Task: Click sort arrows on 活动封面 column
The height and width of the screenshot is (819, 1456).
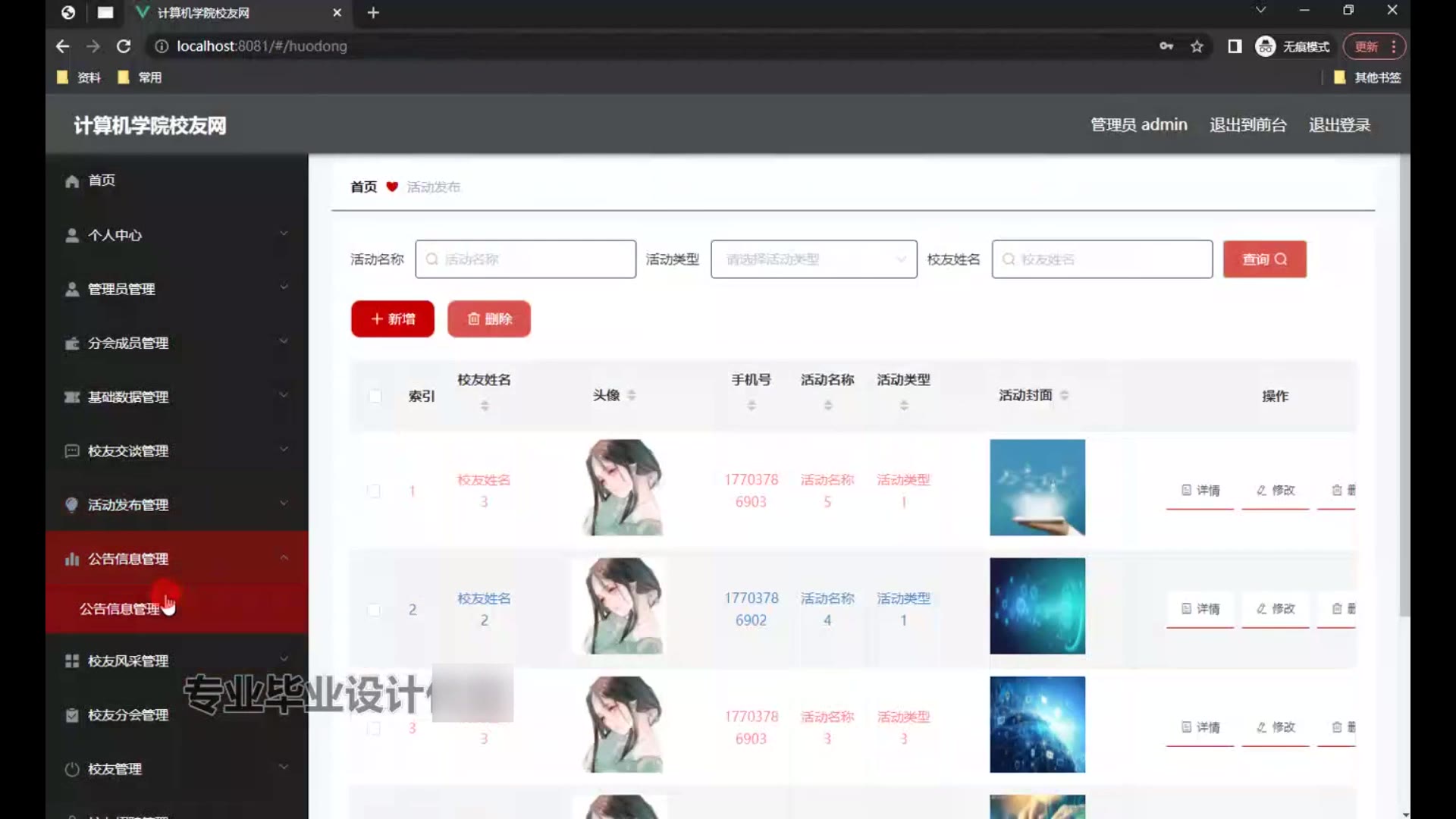Action: coord(1064,395)
